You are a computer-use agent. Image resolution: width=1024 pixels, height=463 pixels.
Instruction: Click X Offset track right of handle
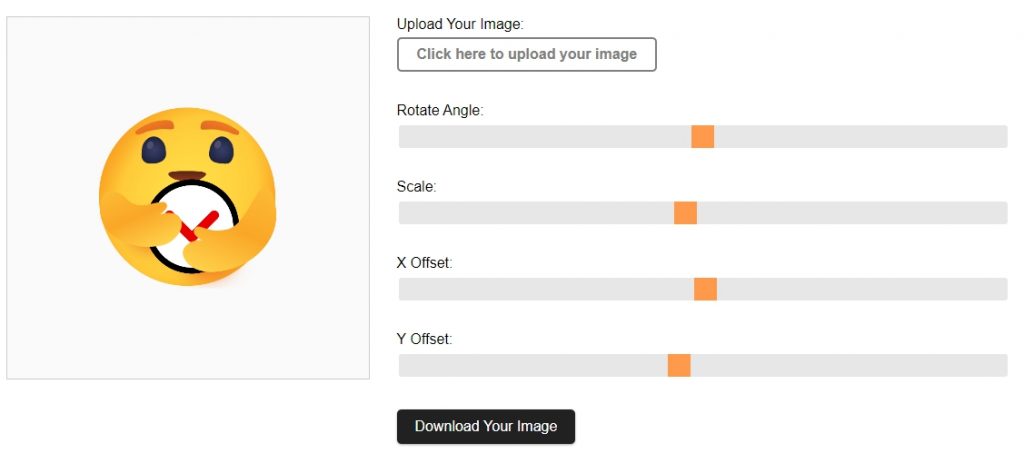(862, 289)
